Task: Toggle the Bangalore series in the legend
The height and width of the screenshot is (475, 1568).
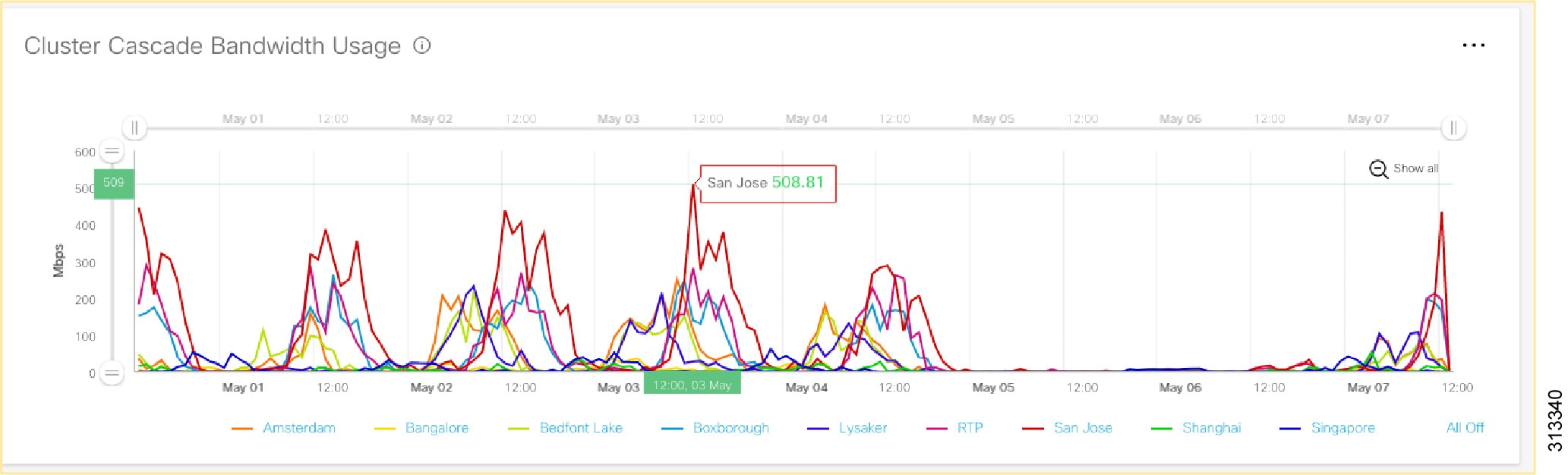Action: pos(421,428)
